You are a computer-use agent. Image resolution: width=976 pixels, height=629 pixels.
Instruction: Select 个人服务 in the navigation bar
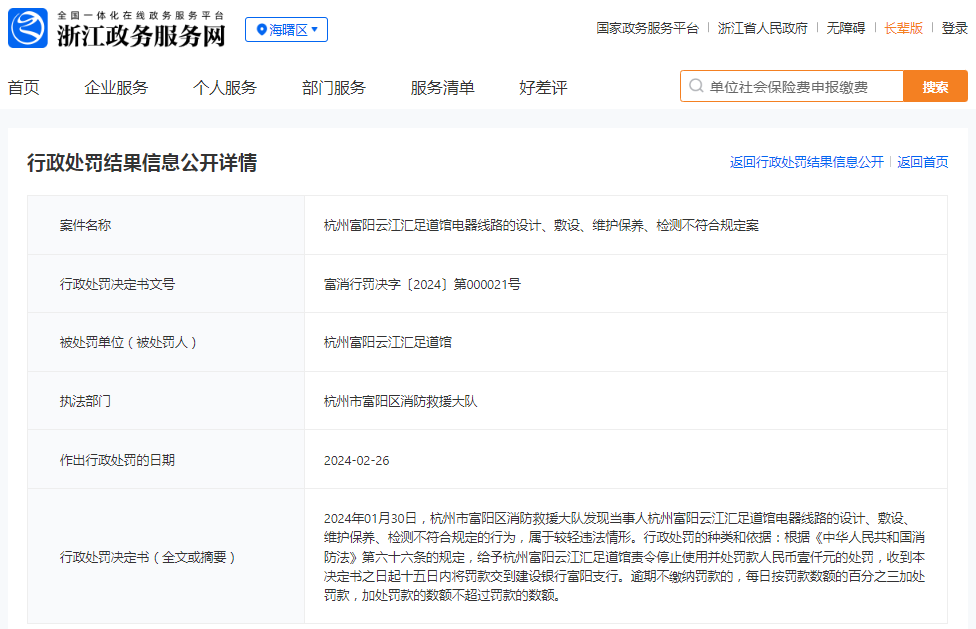[225, 88]
